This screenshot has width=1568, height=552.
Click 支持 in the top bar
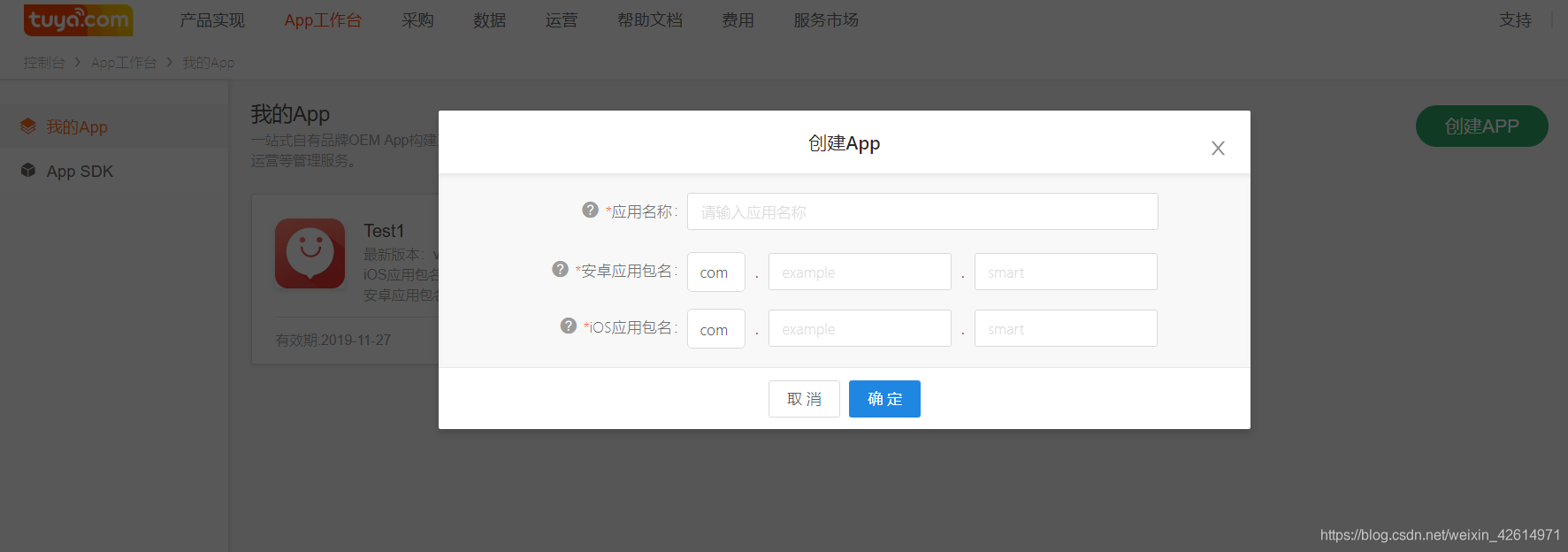1515,19
